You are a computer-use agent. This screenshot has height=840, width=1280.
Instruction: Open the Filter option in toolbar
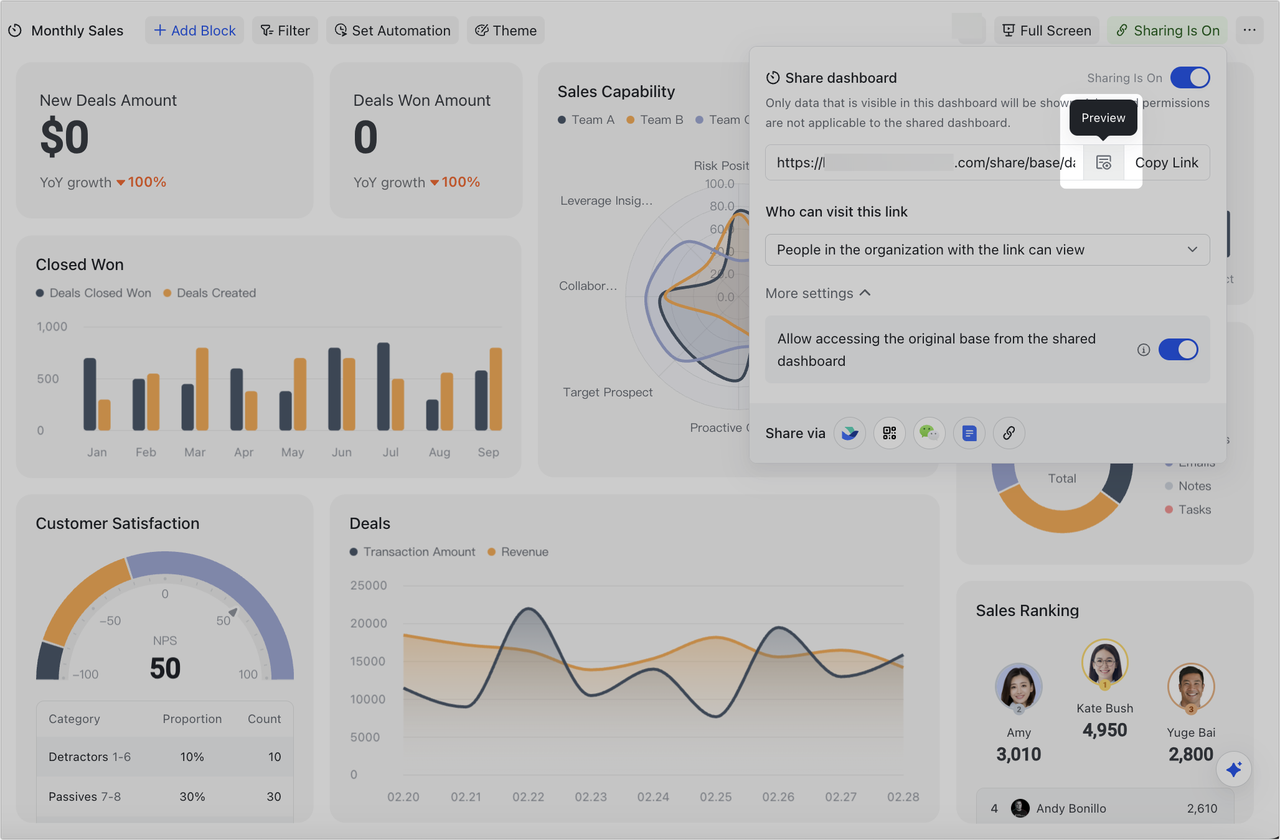(285, 31)
